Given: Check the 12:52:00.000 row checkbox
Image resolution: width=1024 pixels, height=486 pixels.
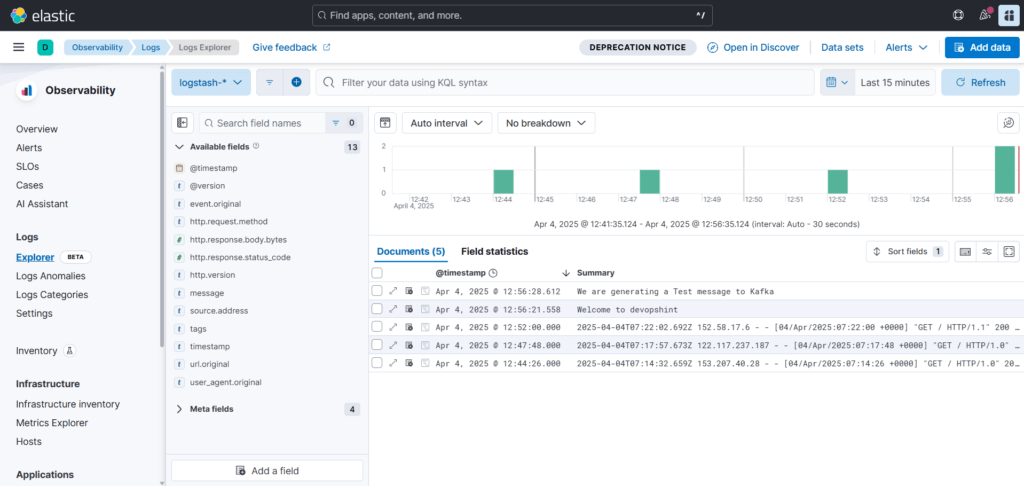Looking at the screenshot, I should tap(377, 327).
